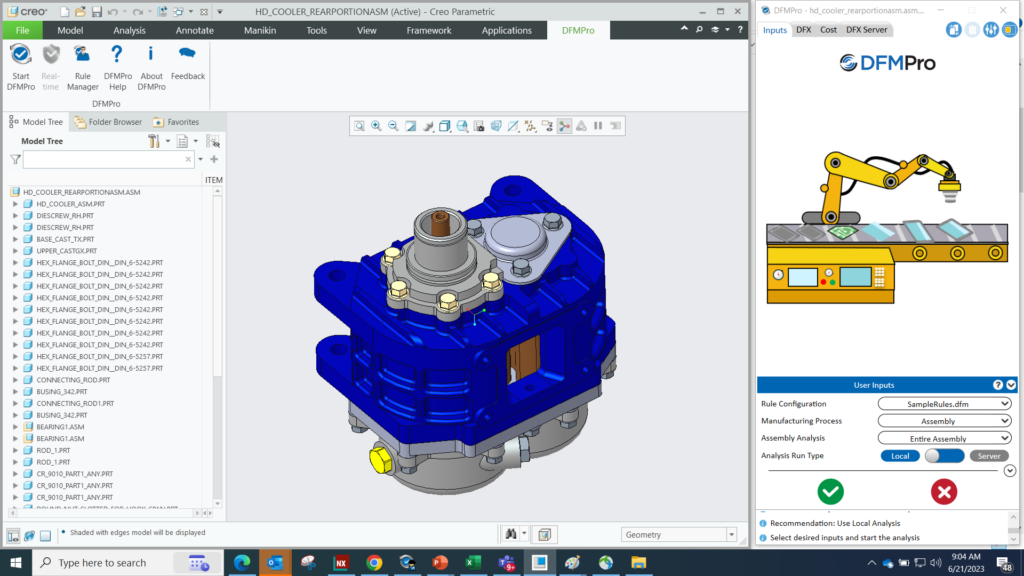Viewport: 1024px width, 576px height.
Task: Open the Manufacturing Process dropdown
Action: click(944, 421)
